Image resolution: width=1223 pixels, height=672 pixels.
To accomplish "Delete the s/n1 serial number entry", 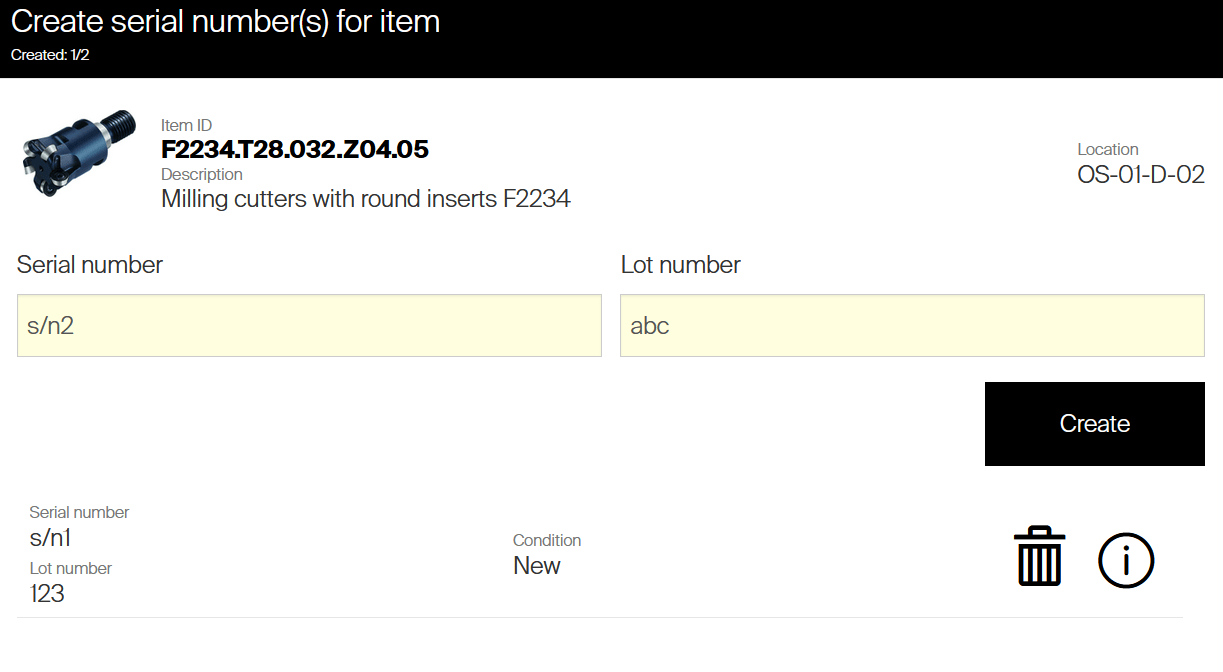I will [1039, 557].
